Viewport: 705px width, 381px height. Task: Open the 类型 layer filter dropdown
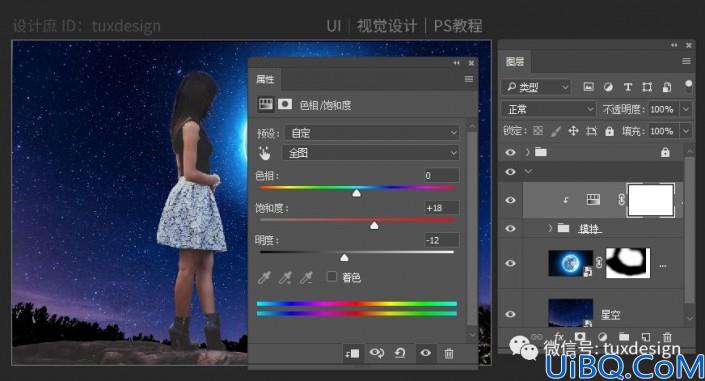pyautogui.click(x=536, y=87)
